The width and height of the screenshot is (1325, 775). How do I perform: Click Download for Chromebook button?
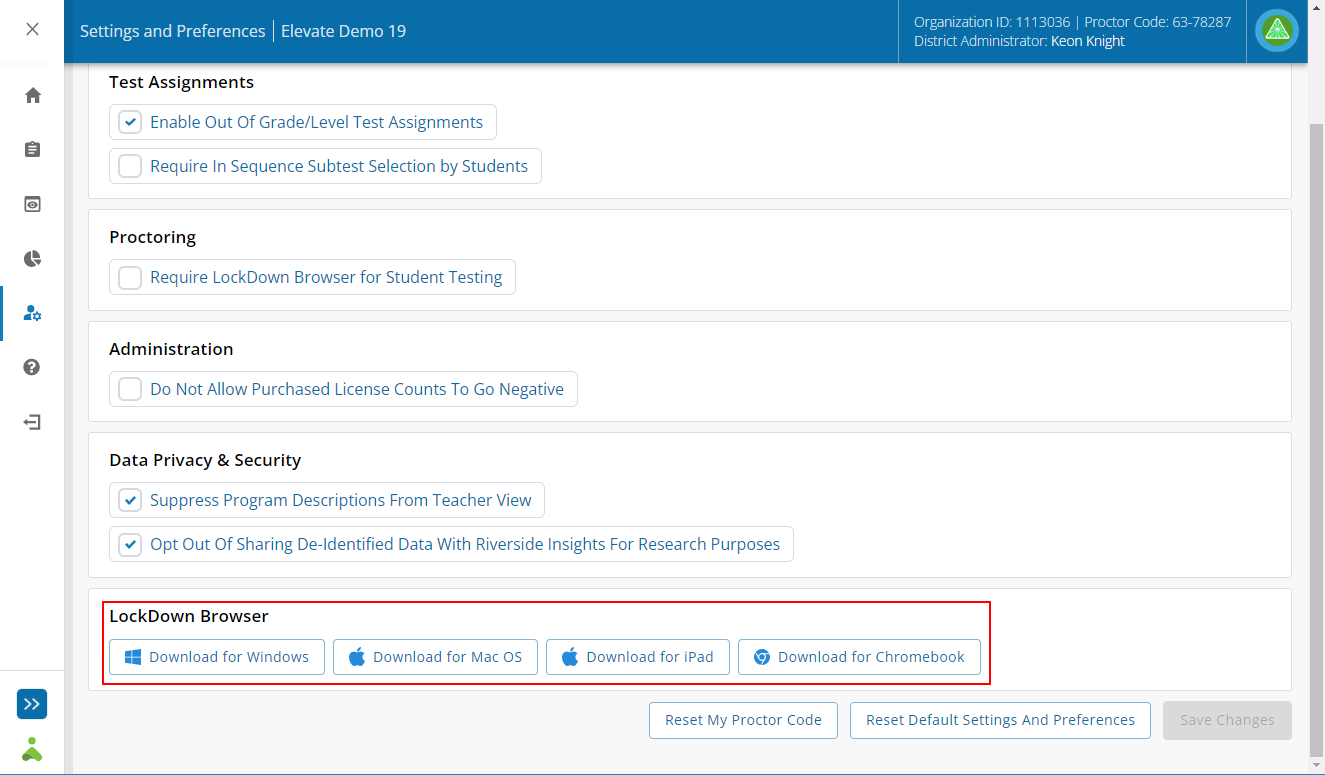coord(859,657)
